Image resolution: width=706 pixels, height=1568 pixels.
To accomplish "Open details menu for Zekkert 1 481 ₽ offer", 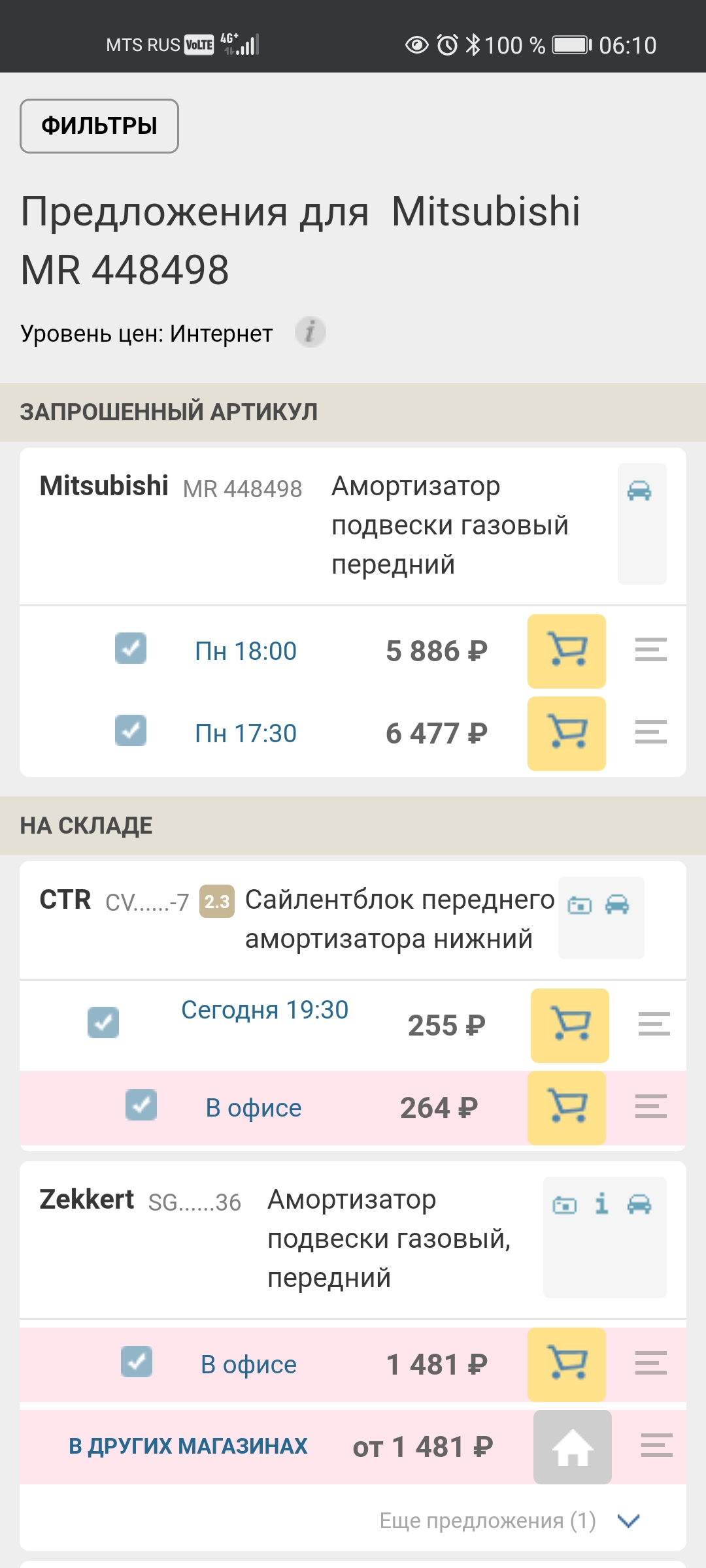I will tap(650, 1364).
